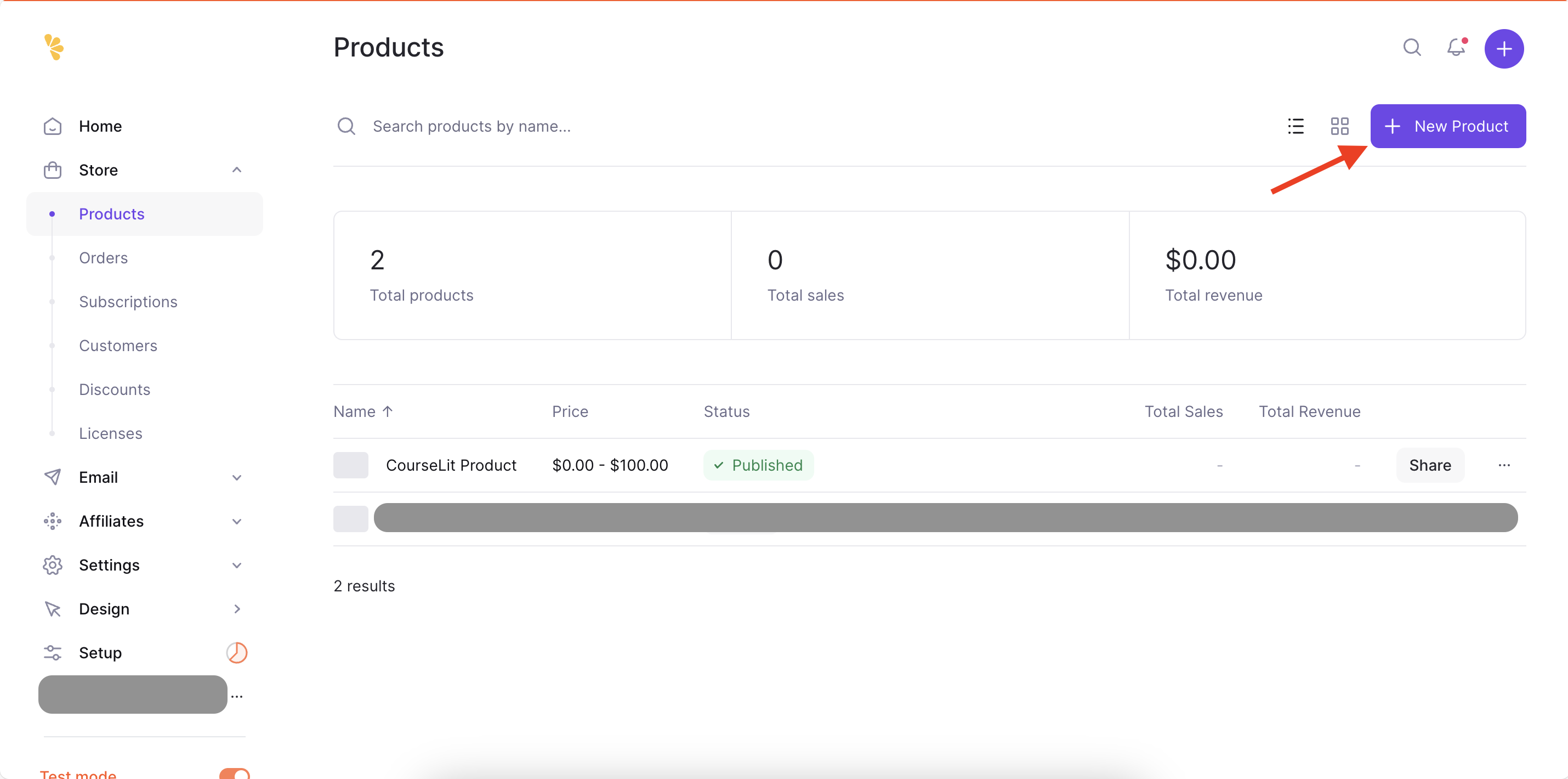Switch to list view of products
Image resolution: width=1568 pixels, height=779 pixels.
pyautogui.click(x=1296, y=126)
